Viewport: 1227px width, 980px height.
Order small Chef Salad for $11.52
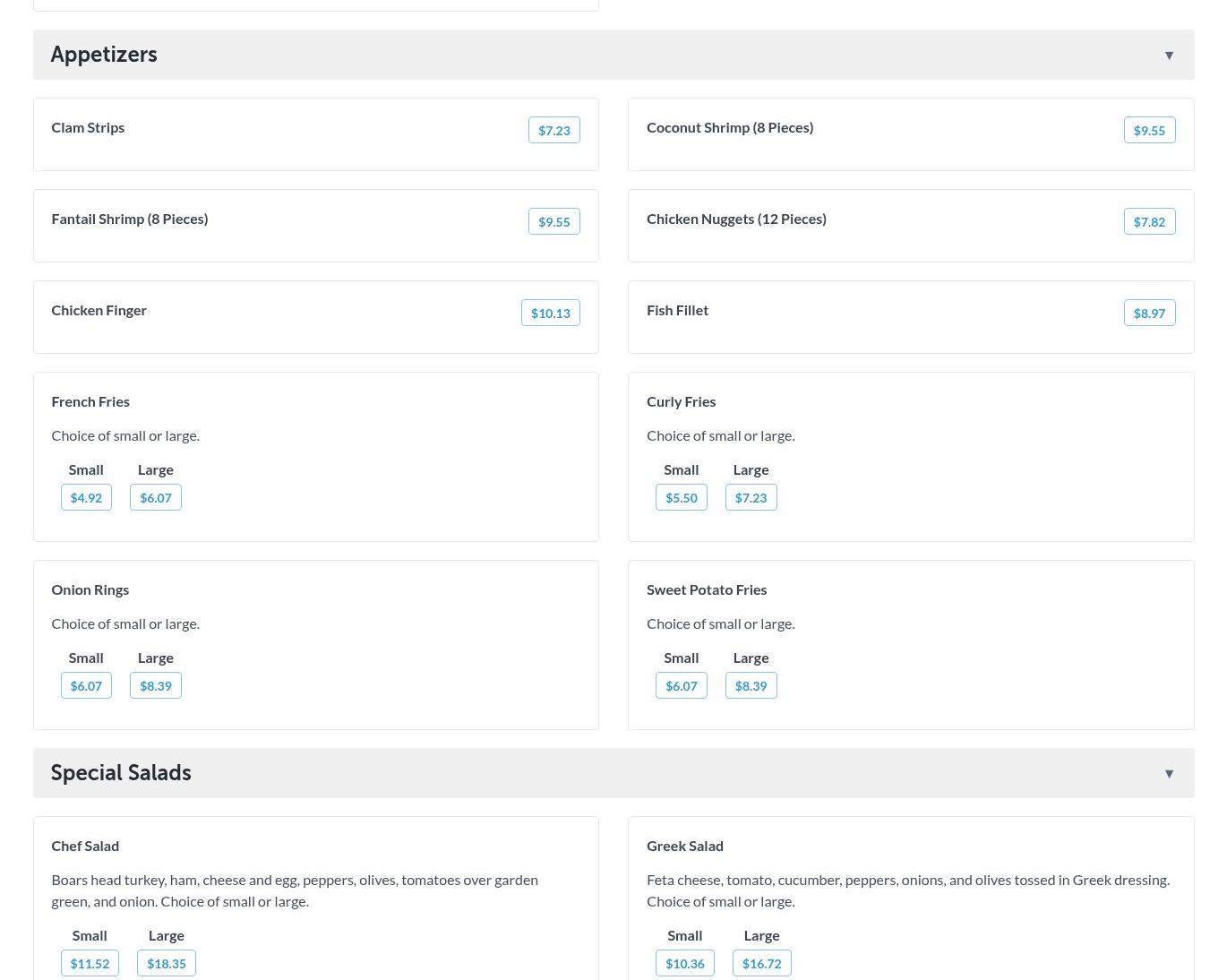click(90, 964)
